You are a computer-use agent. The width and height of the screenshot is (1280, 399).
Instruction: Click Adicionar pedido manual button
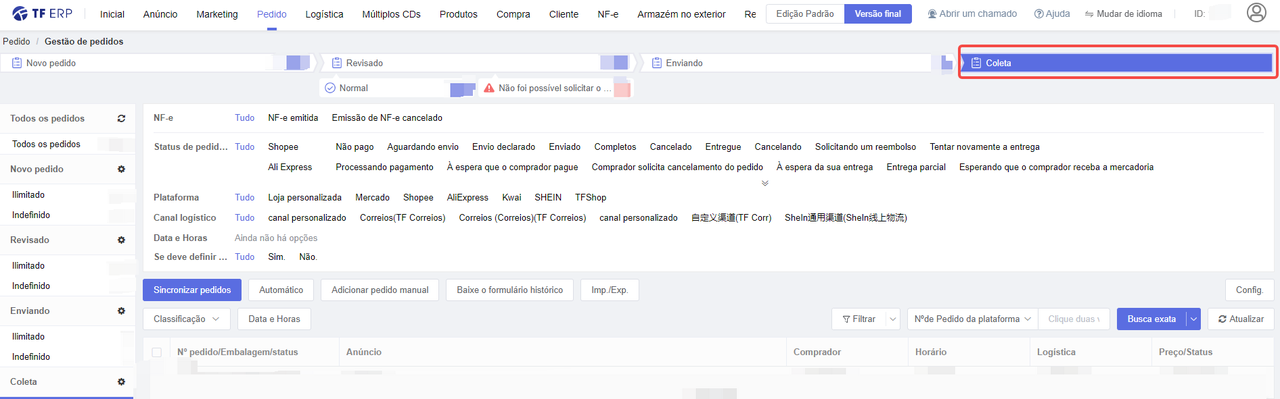pyautogui.click(x=380, y=290)
